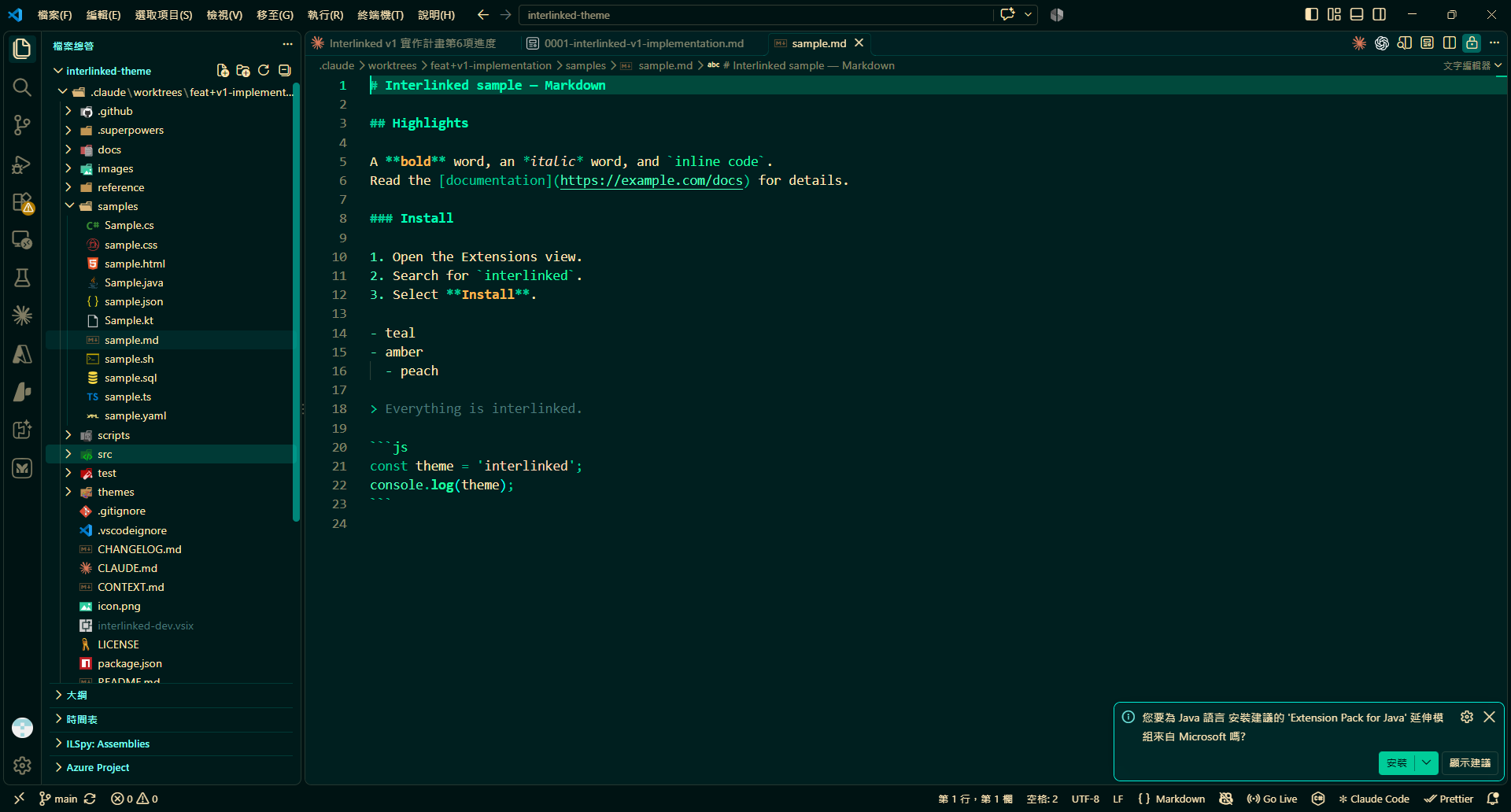The height and width of the screenshot is (812, 1511).
Task: Toggle the primary sidebar visibility
Action: (x=1311, y=14)
